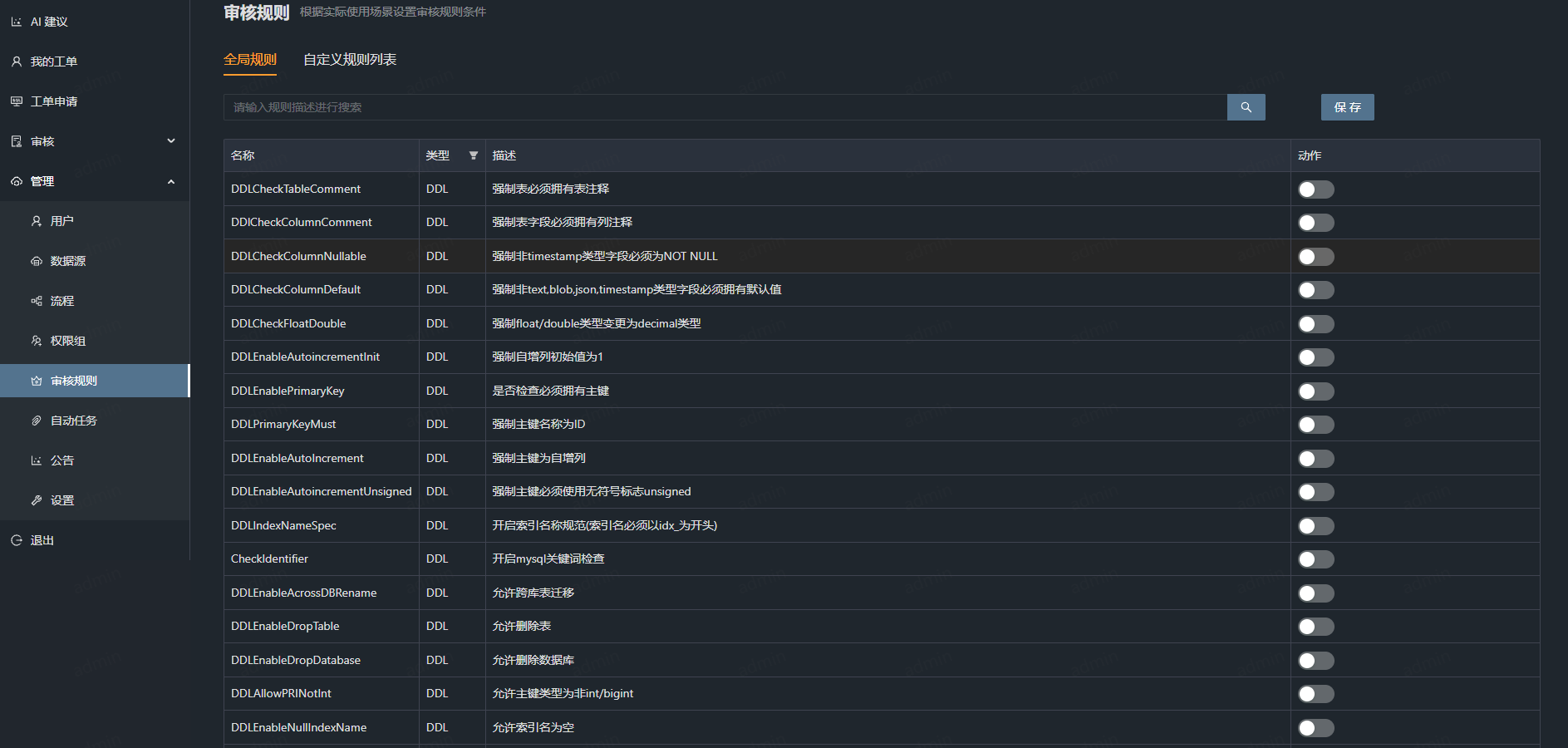Click the 我的工单 person icon
Viewport: 1568px width, 748px height.
17,62
